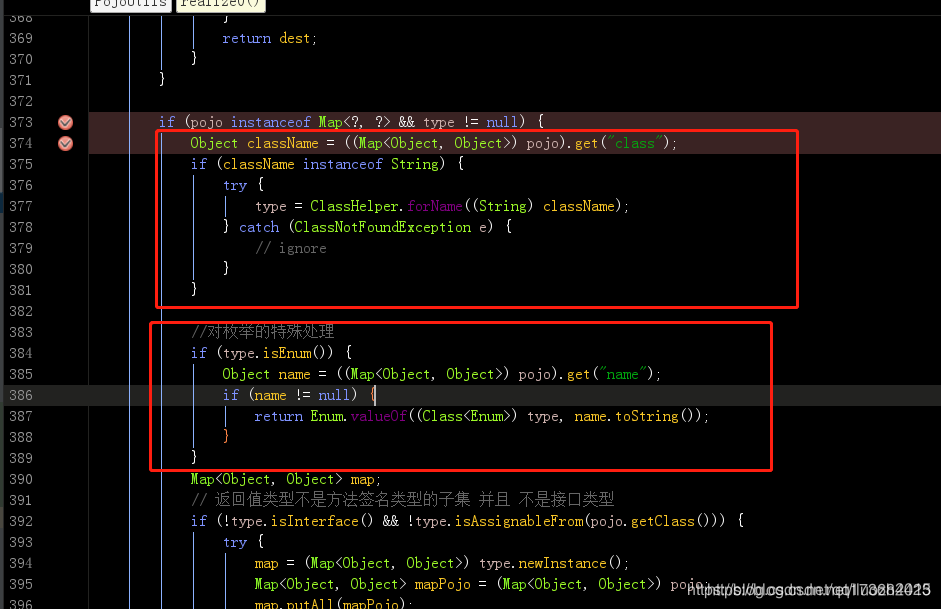Click line number 377 in the gutter
Viewport: 941px width, 609px height.
click(21, 206)
